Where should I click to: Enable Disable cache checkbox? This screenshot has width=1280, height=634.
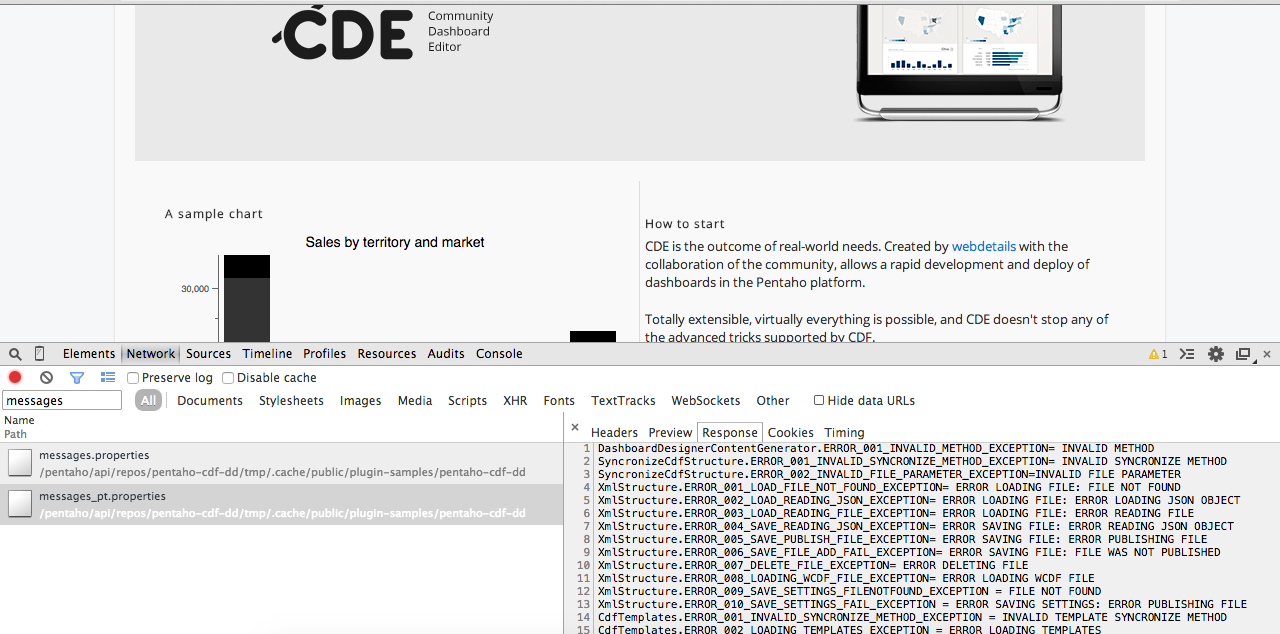coord(228,378)
